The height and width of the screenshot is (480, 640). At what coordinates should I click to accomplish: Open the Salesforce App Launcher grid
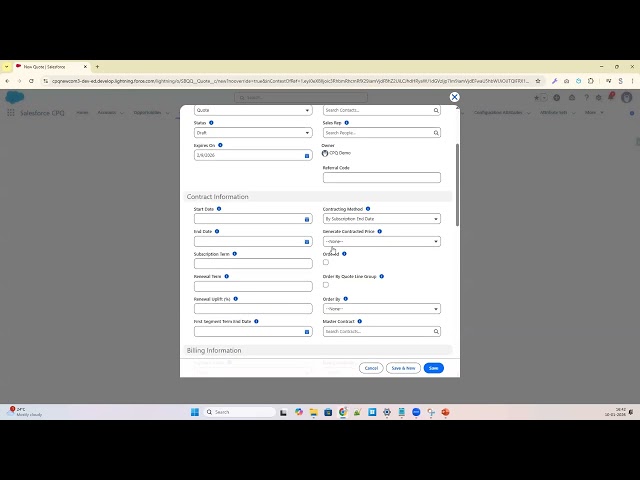pos(11,113)
